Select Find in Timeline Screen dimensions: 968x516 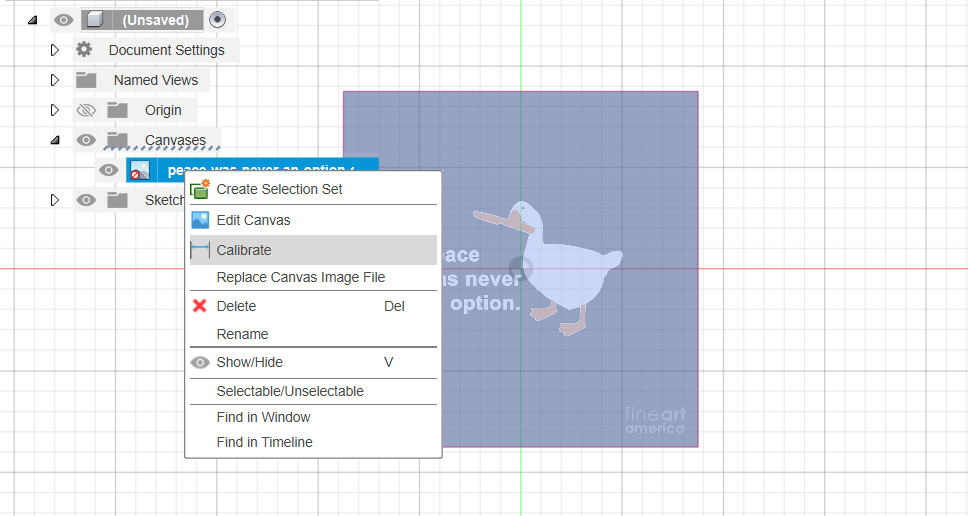(x=314, y=443)
